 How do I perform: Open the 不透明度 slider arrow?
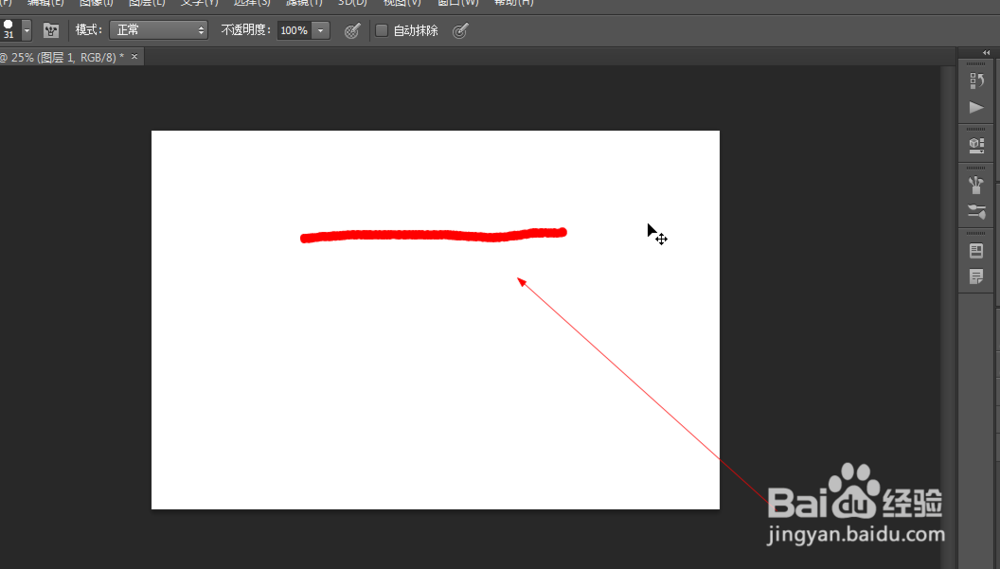pyautogui.click(x=321, y=30)
